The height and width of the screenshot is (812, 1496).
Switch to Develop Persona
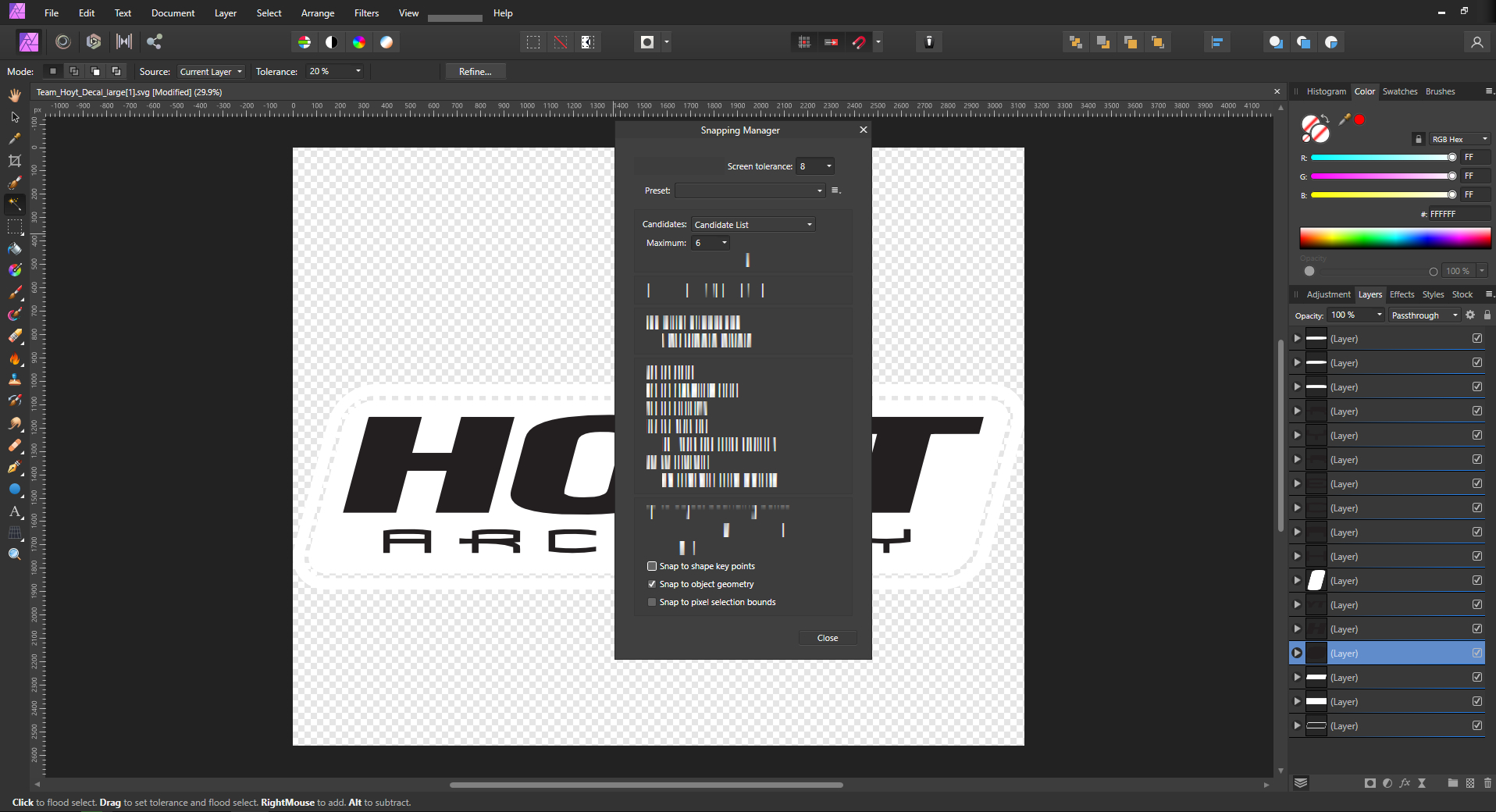[94, 42]
